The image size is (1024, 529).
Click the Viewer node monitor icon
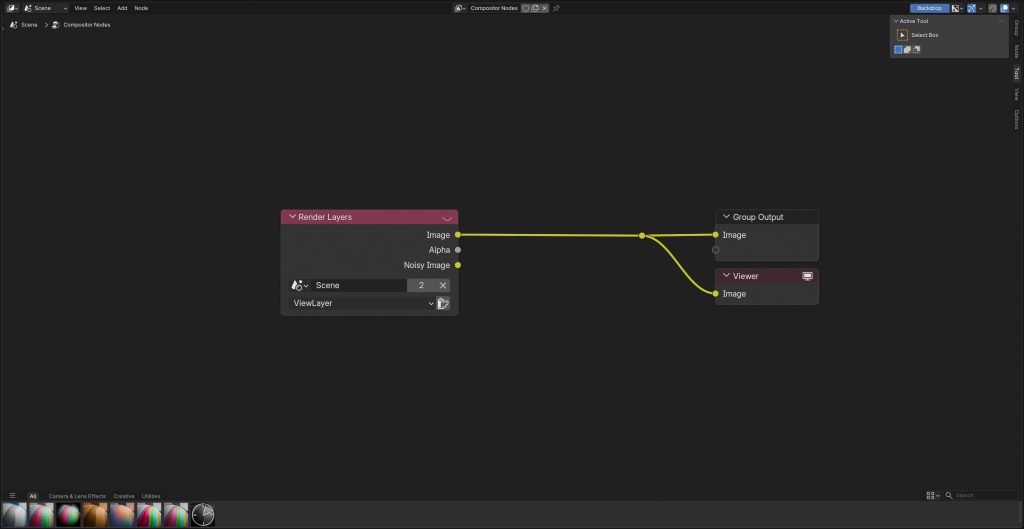[807, 276]
